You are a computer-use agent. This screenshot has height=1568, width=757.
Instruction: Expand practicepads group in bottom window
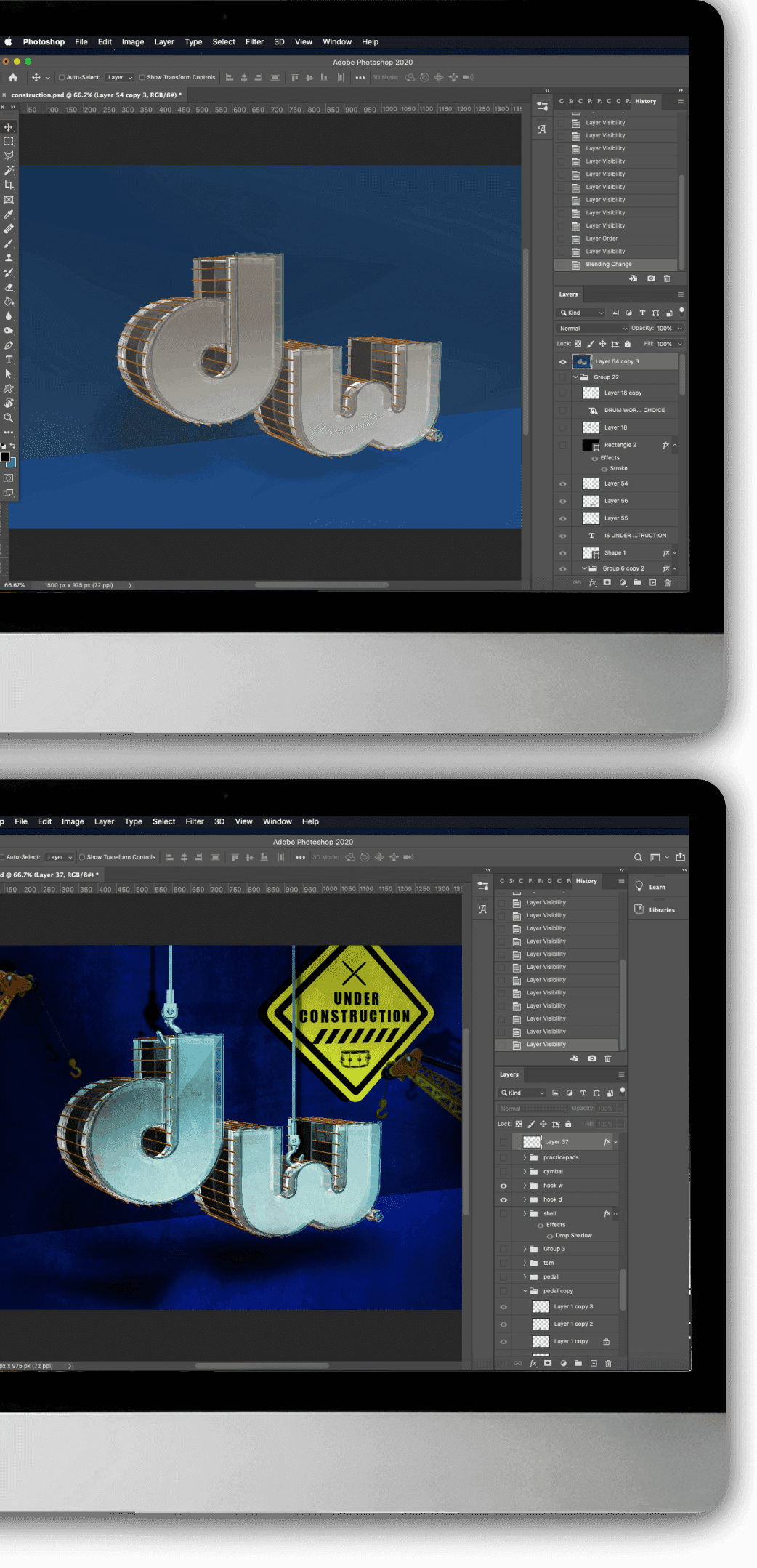tap(525, 1157)
